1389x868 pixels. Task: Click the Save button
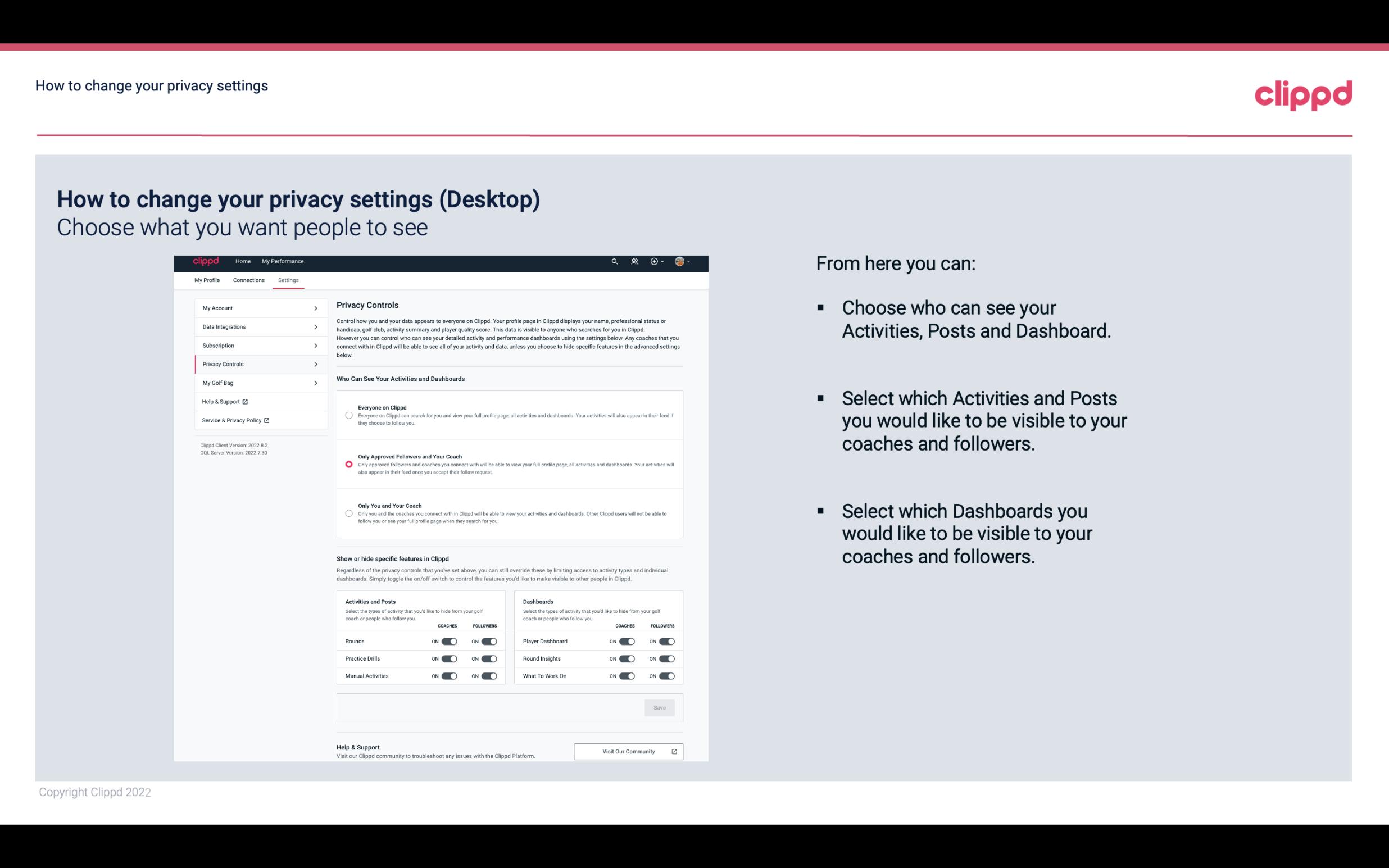(659, 707)
